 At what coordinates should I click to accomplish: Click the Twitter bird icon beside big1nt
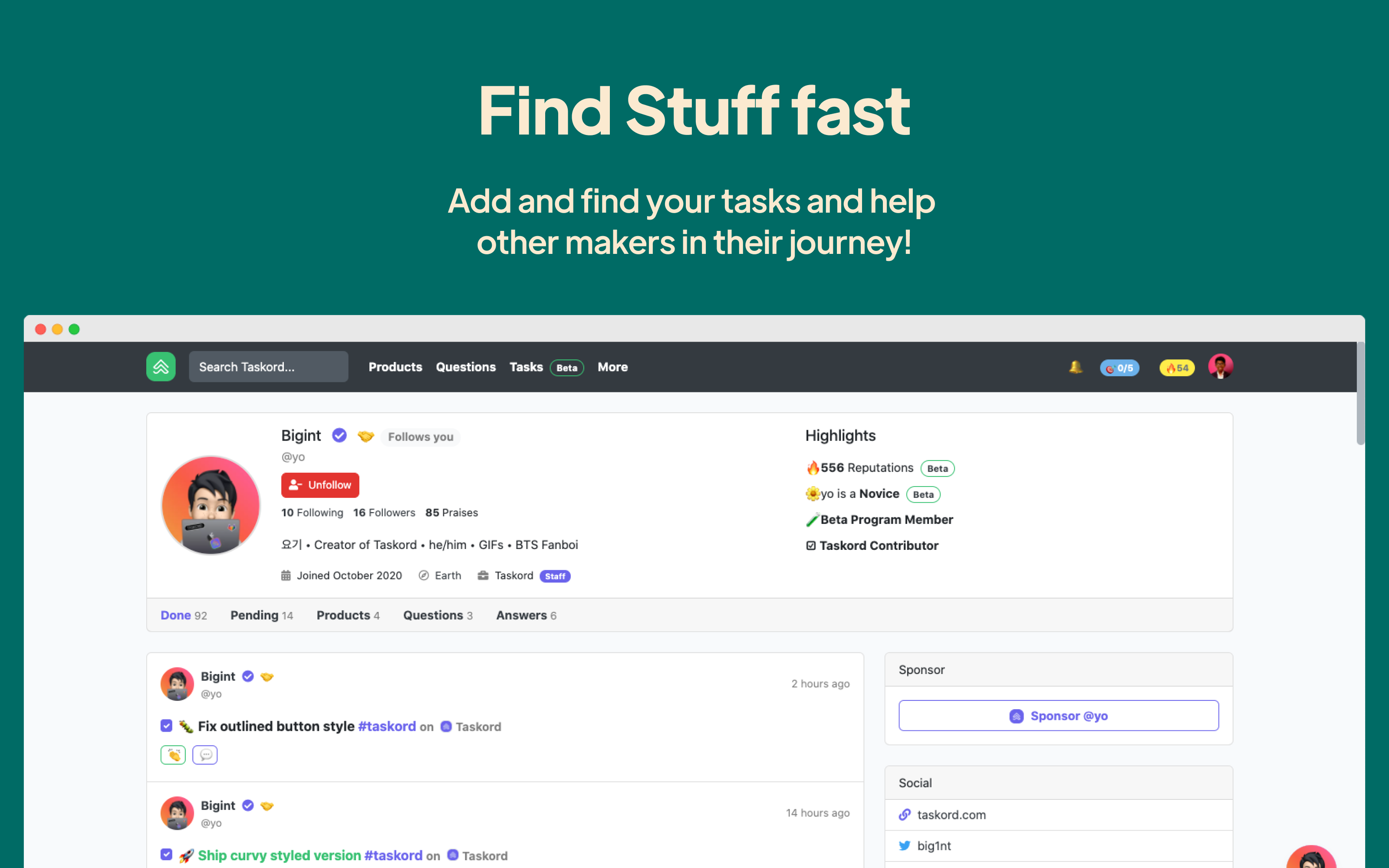[x=905, y=845]
